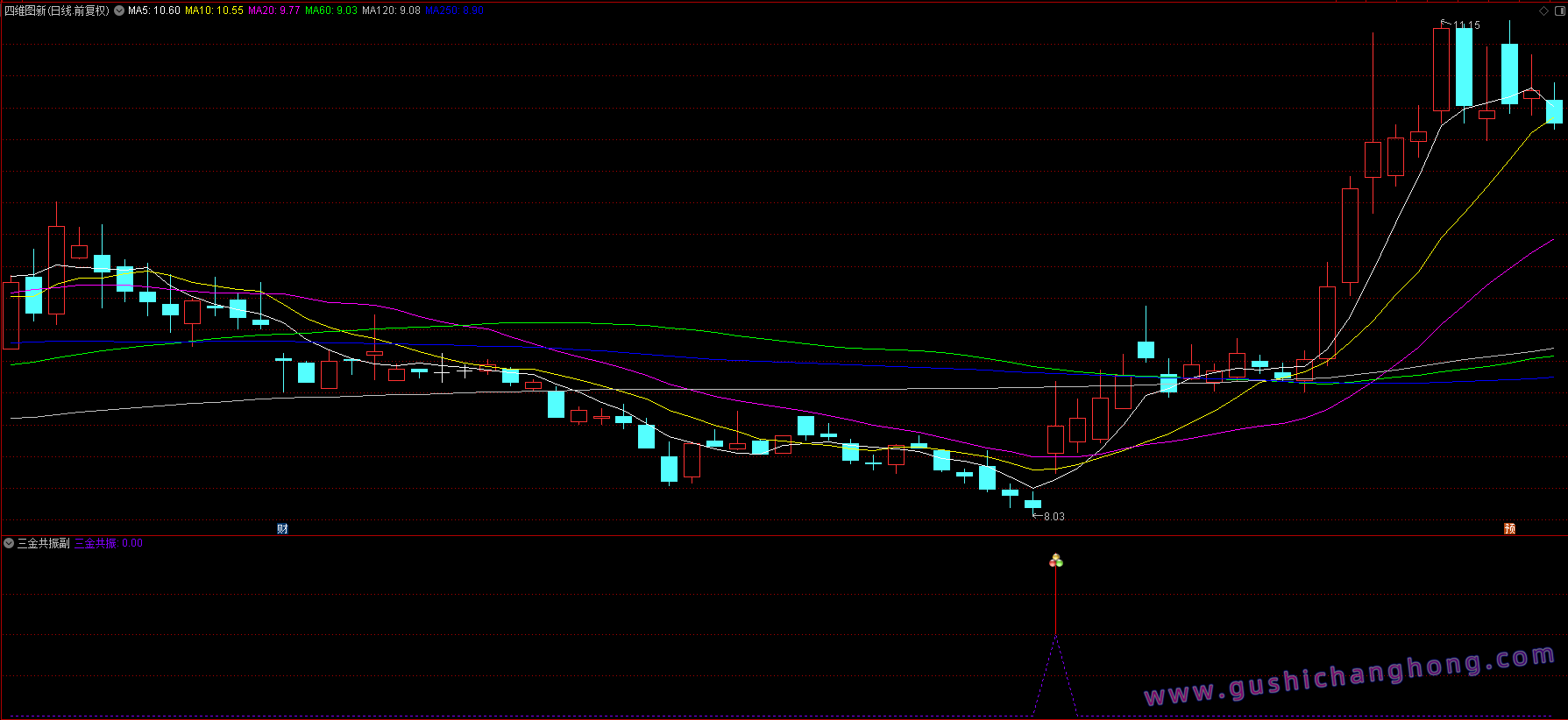Select the yellow MA10 label

214,11
